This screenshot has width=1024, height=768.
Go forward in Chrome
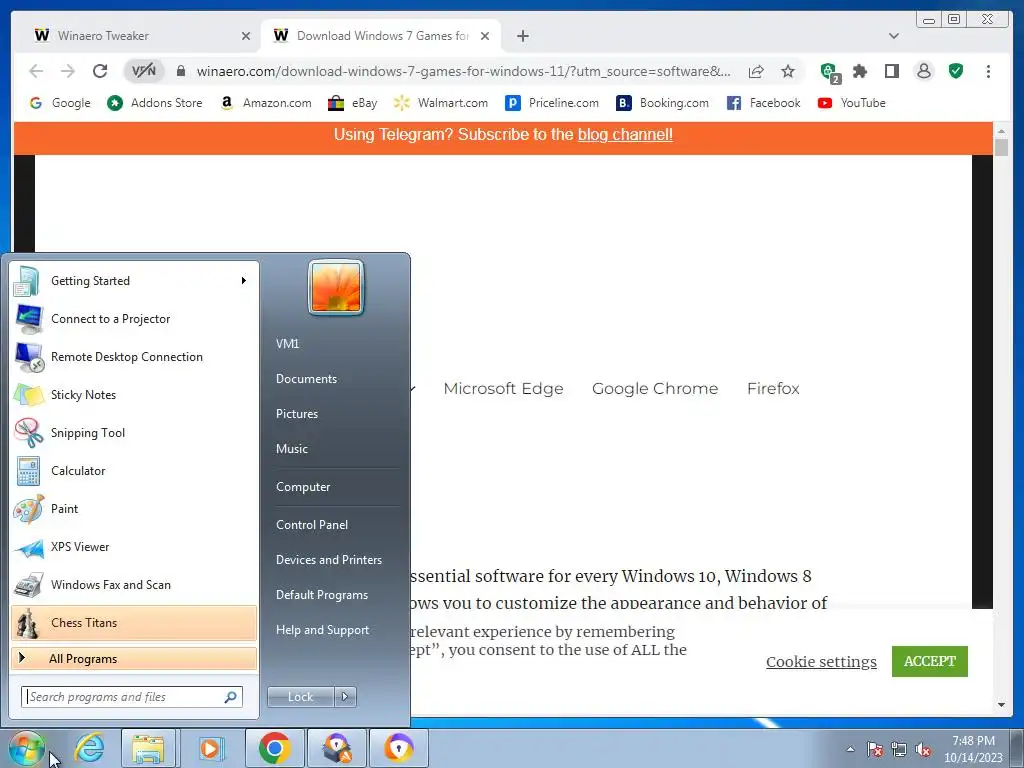tap(68, 71)
